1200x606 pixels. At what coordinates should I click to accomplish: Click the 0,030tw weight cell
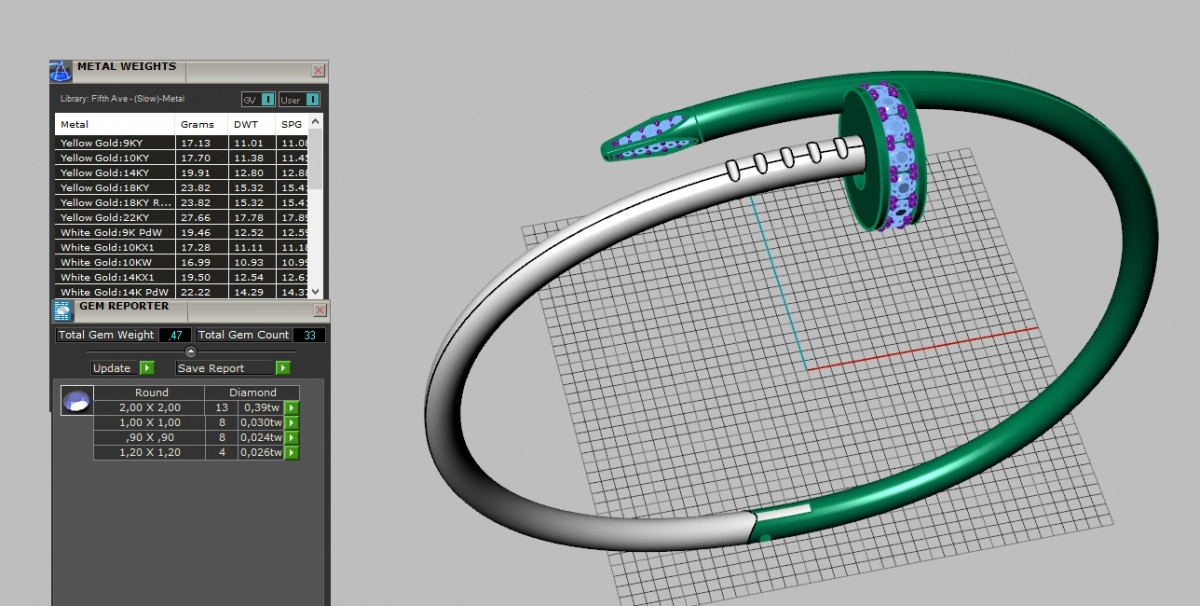260,423
